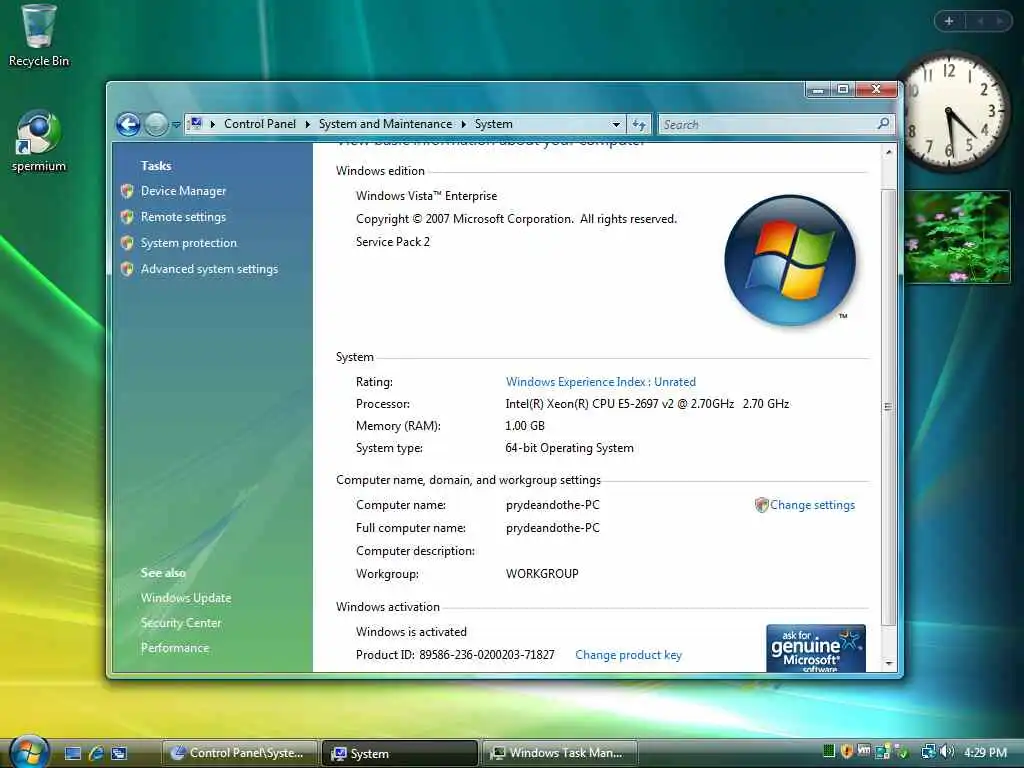
Task: Open Performance under See also
Action: (175, 647)
